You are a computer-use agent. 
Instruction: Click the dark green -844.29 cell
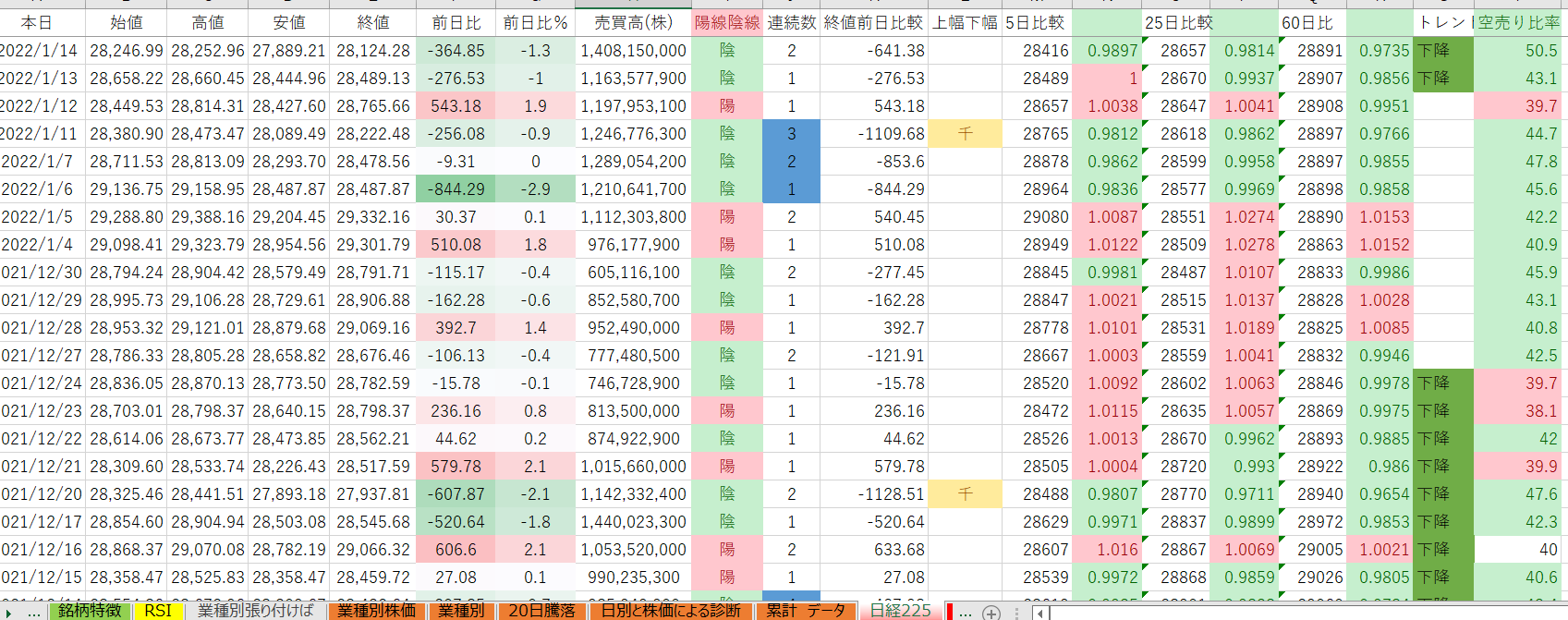[x=456, y=189]
